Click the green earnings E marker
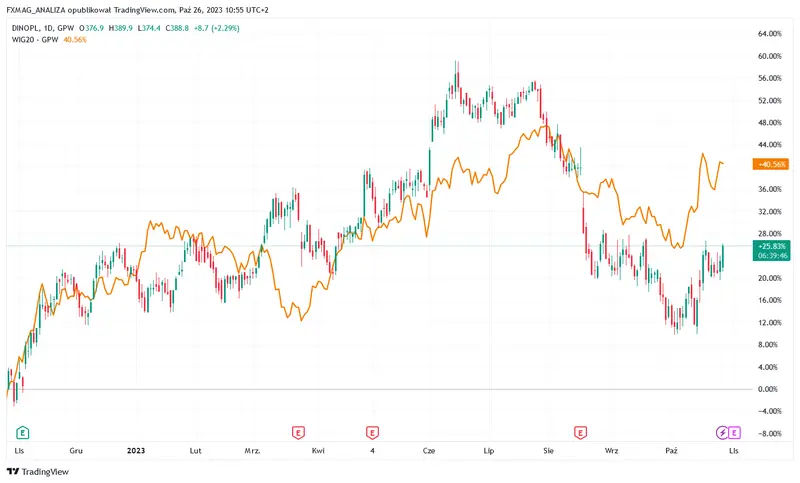The width and height of the screenshot is (800, 483). 22,432
